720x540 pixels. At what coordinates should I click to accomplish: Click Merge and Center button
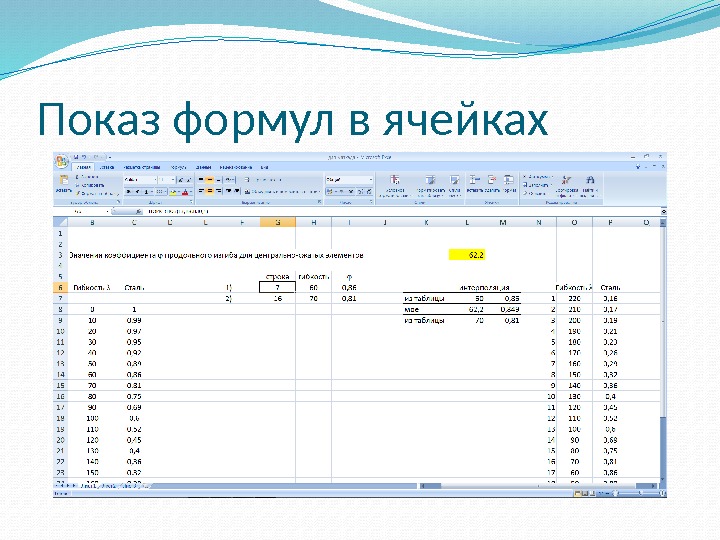pos(281,191)
